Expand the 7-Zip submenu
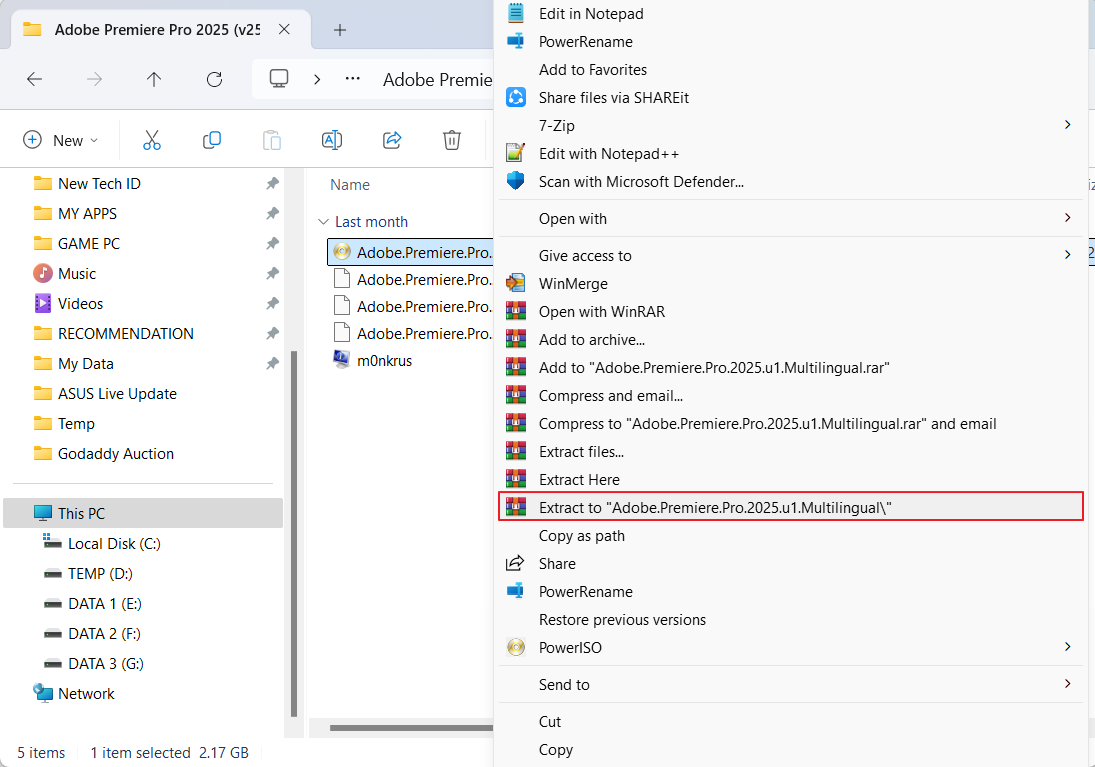The image size is (1095, 767). pos(1067,124)
